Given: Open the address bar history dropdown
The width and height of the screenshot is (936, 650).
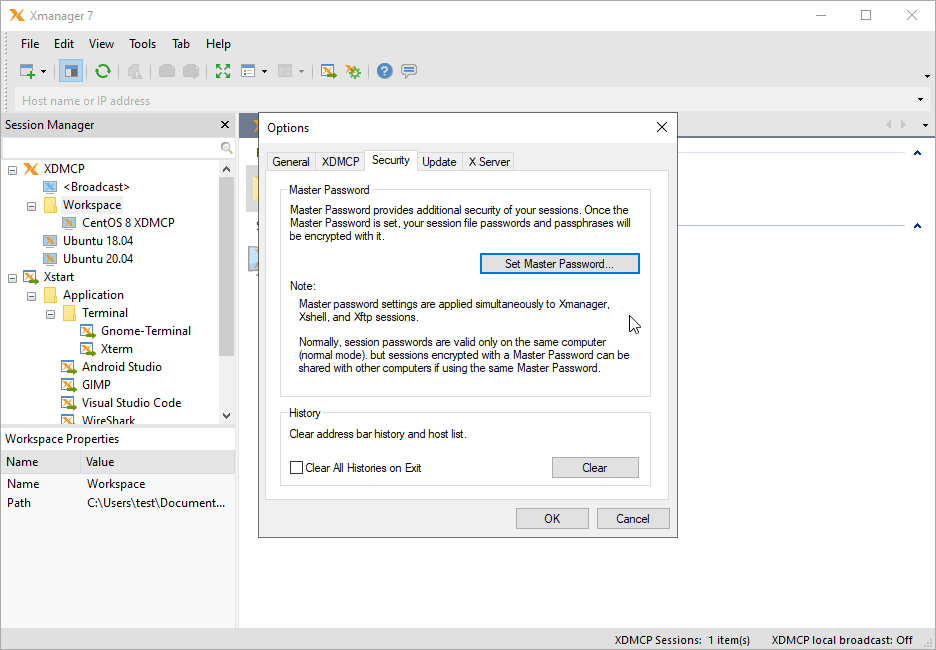Looking at the screenshot, I should click(x=920, y=100).
